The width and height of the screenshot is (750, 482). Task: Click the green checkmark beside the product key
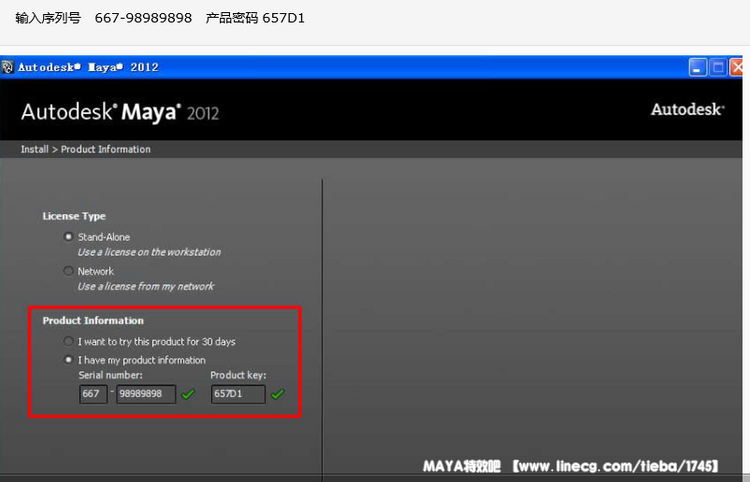point(277,394)
